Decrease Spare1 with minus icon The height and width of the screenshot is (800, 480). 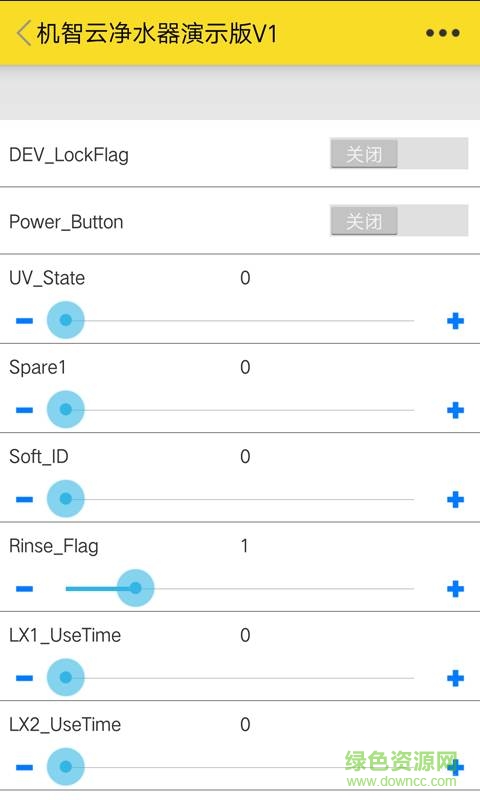tap(24, 410)
